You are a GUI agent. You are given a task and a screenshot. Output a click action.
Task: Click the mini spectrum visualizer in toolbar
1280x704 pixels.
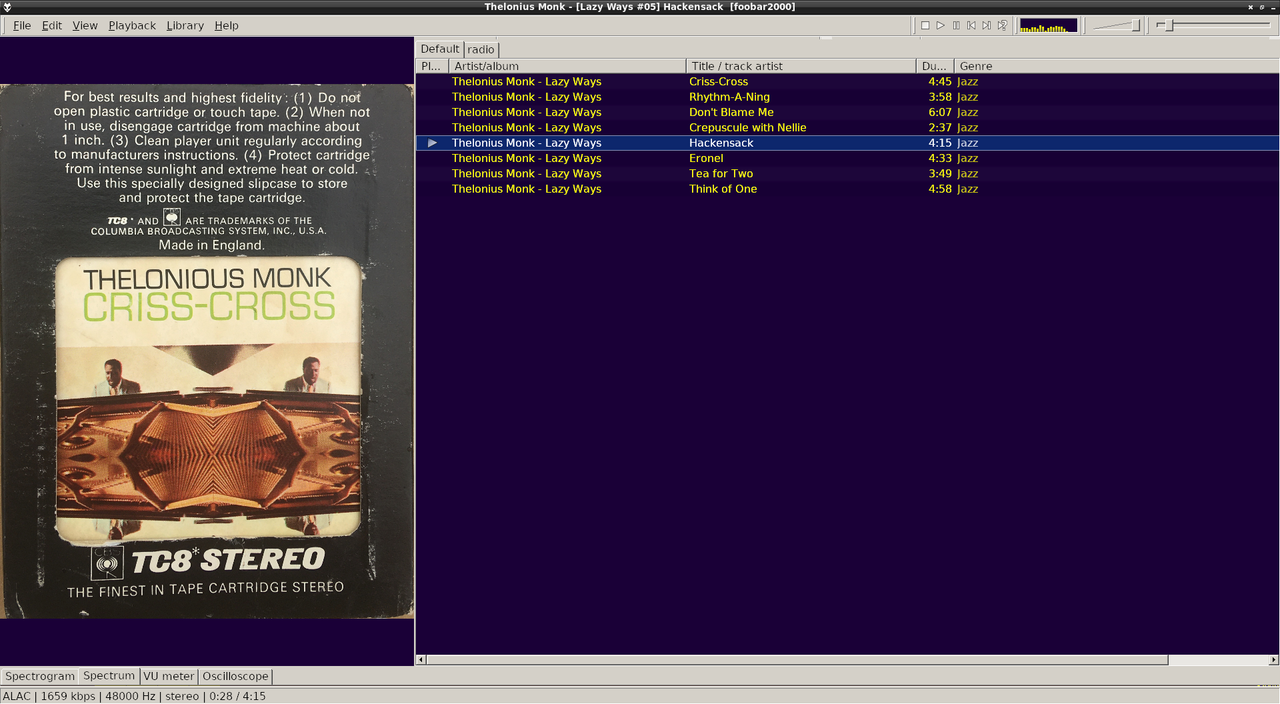(1048, 25)
